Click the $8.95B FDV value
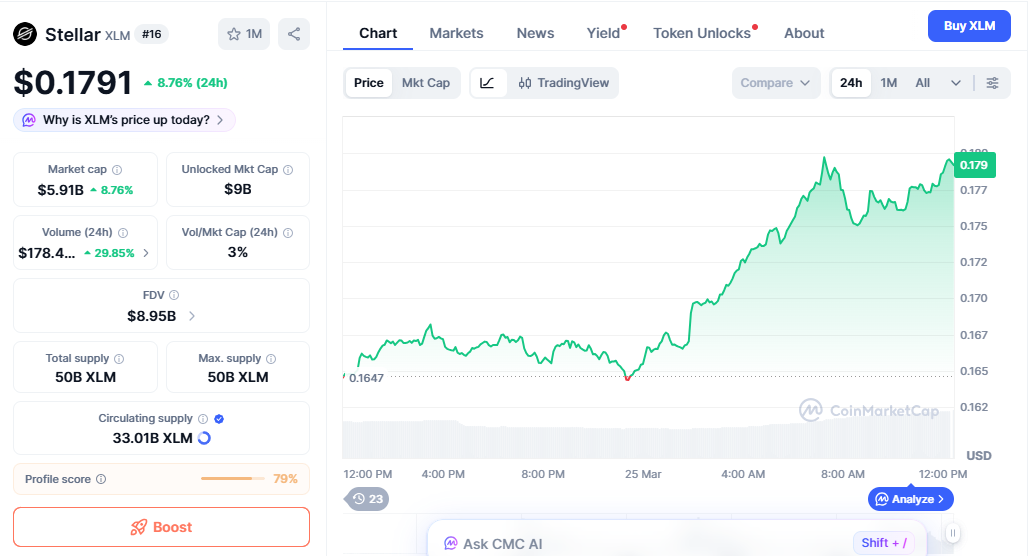This screenshot has width=1028, height=556. tap(151, 316)
